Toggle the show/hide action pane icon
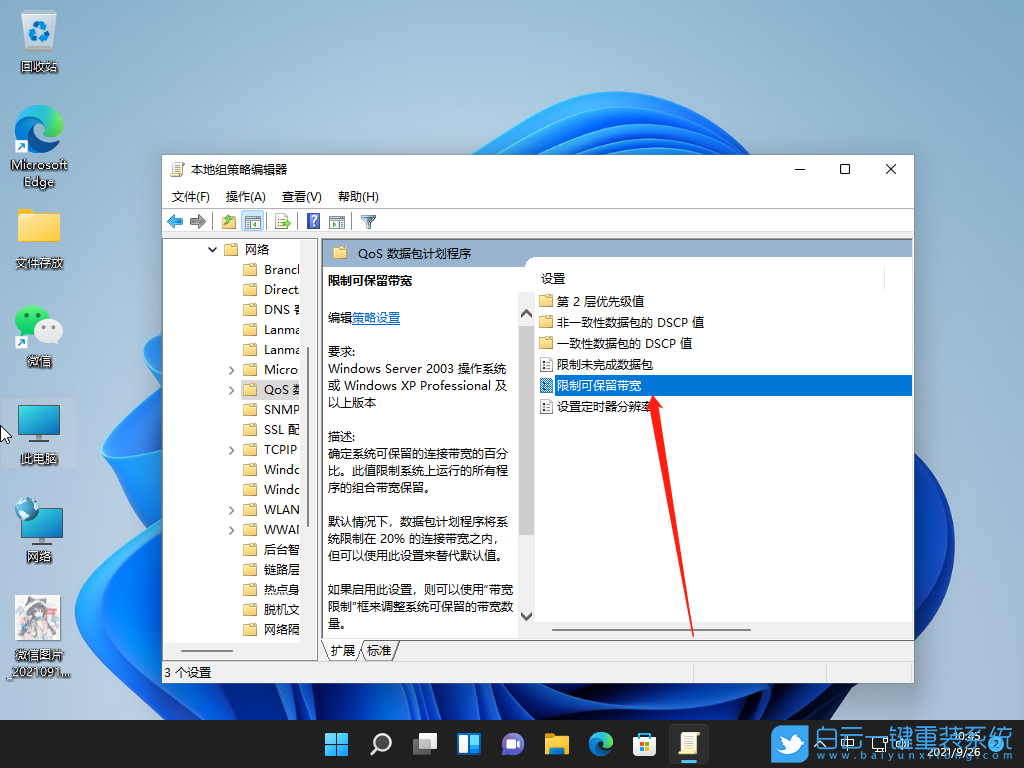Screen dimensions: 1024x768 [x=339, y=221]
